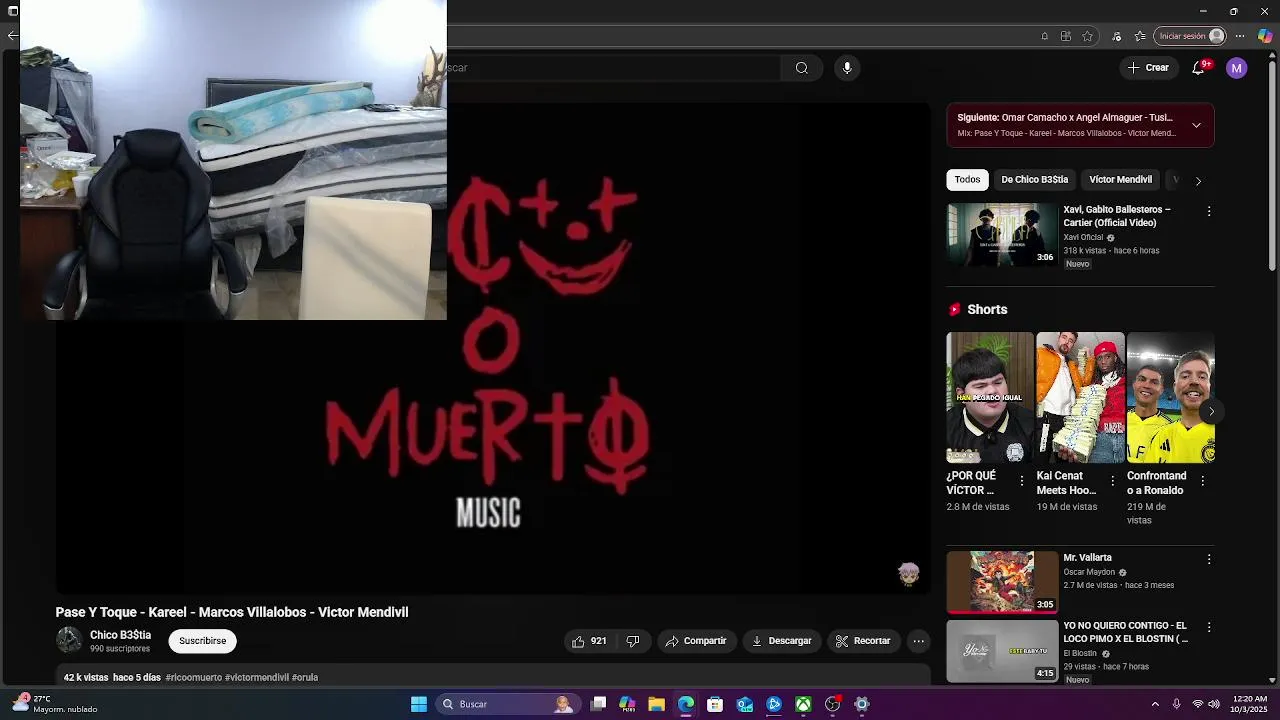The height and width of the screenshot is (720, 1280).
Task: Like the video with 921 likes
Action: tap(589, 641)
